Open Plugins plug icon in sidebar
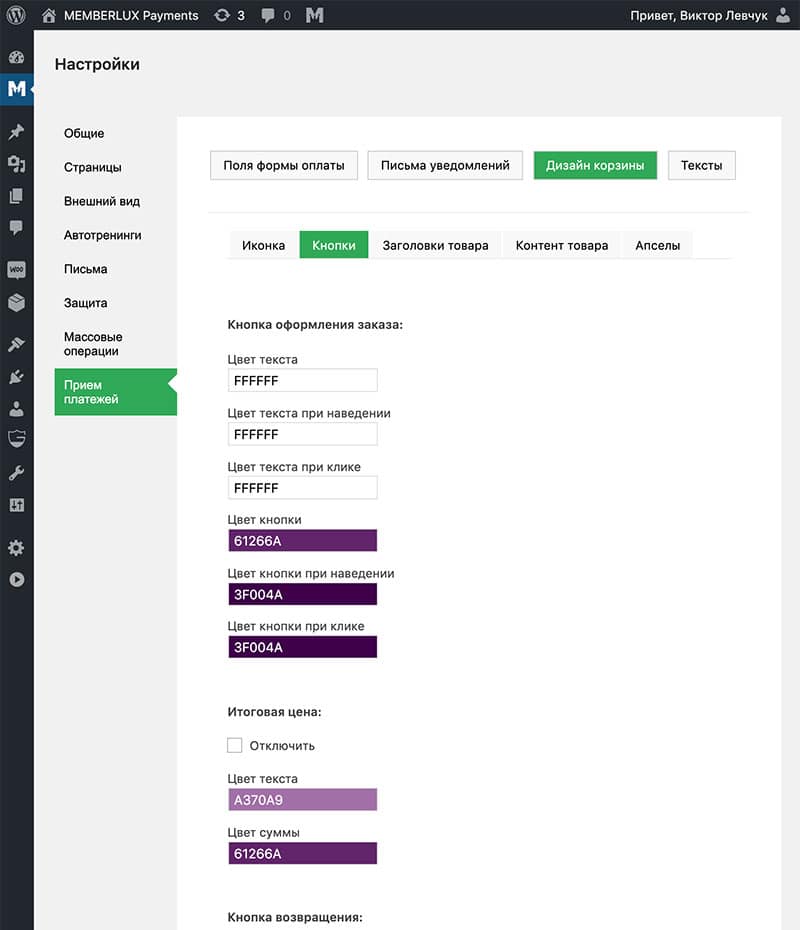This screenshot has width=800, height=930. [x=16, y=377]
